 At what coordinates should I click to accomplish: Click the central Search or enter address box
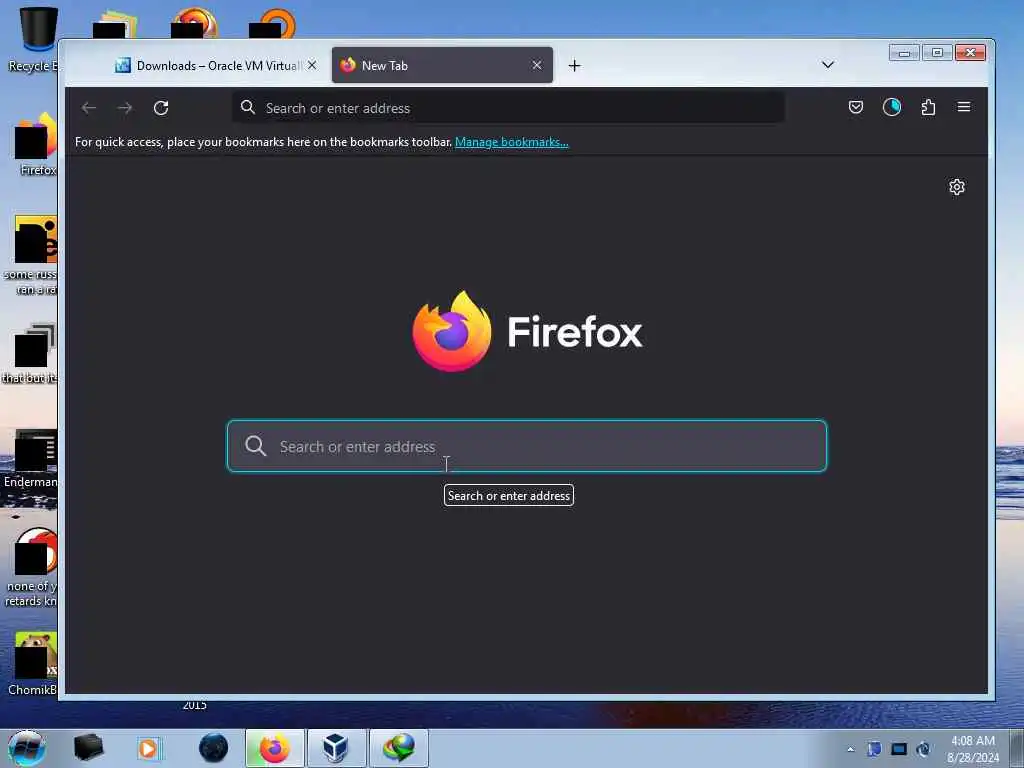(527, 446)
